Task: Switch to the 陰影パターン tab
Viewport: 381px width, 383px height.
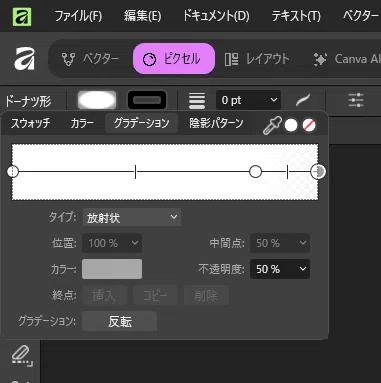Action: click(x=216, y=123)
